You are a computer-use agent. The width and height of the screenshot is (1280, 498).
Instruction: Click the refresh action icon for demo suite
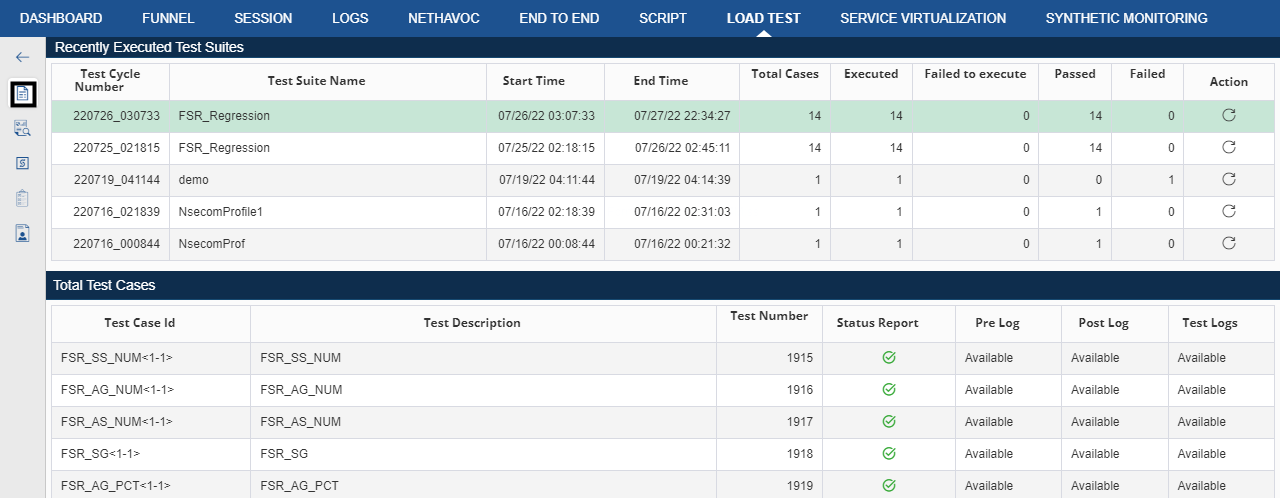click(x=1229, y=180)
